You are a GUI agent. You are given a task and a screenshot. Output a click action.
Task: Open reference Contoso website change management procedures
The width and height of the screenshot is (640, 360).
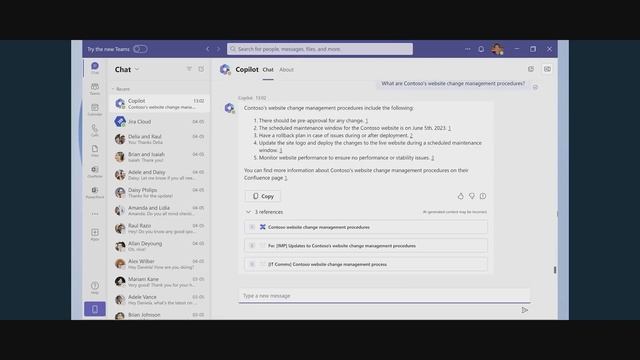point(366,227)
